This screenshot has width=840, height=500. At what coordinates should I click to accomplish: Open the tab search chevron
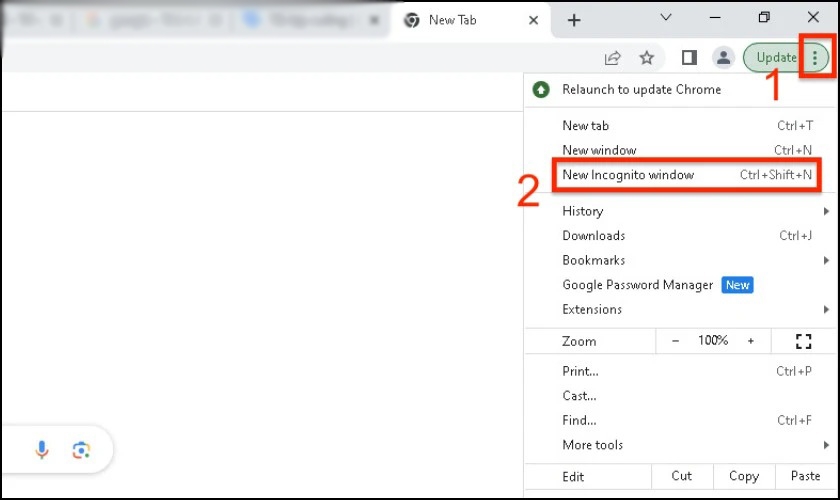pyautogui.click(x=666, y=18)
